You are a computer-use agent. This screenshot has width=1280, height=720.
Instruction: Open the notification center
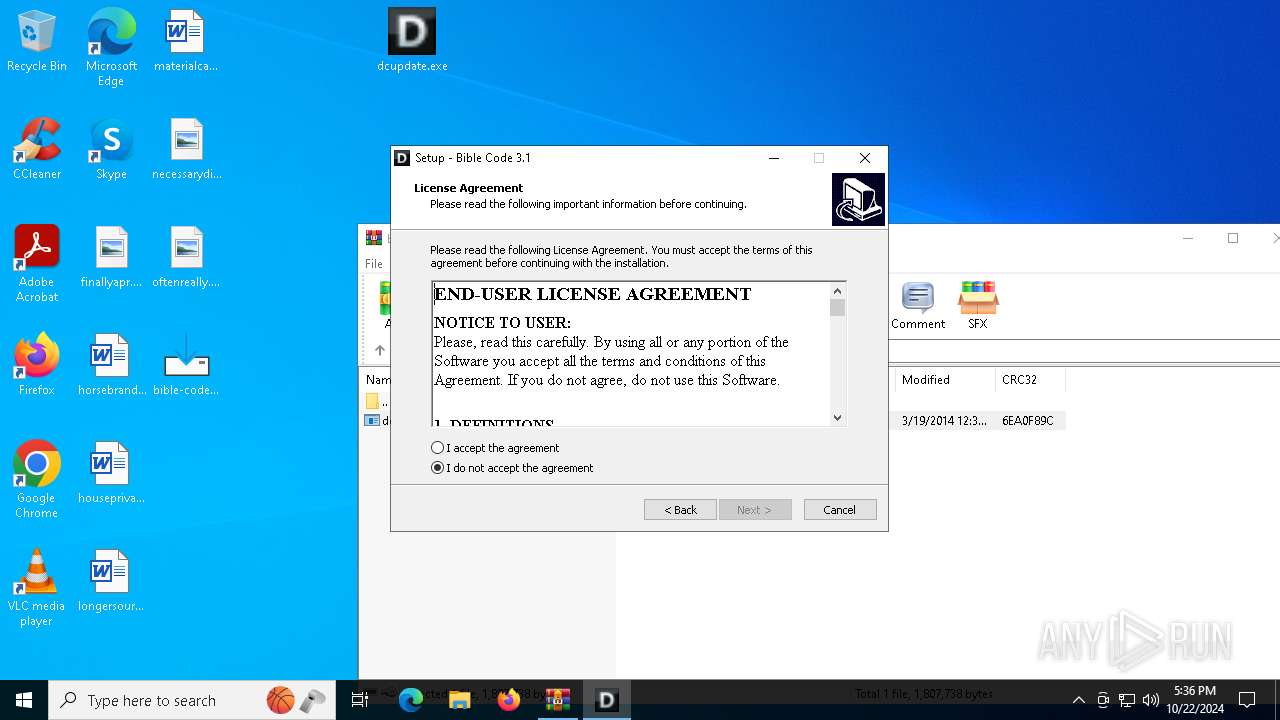point(1247,700)
